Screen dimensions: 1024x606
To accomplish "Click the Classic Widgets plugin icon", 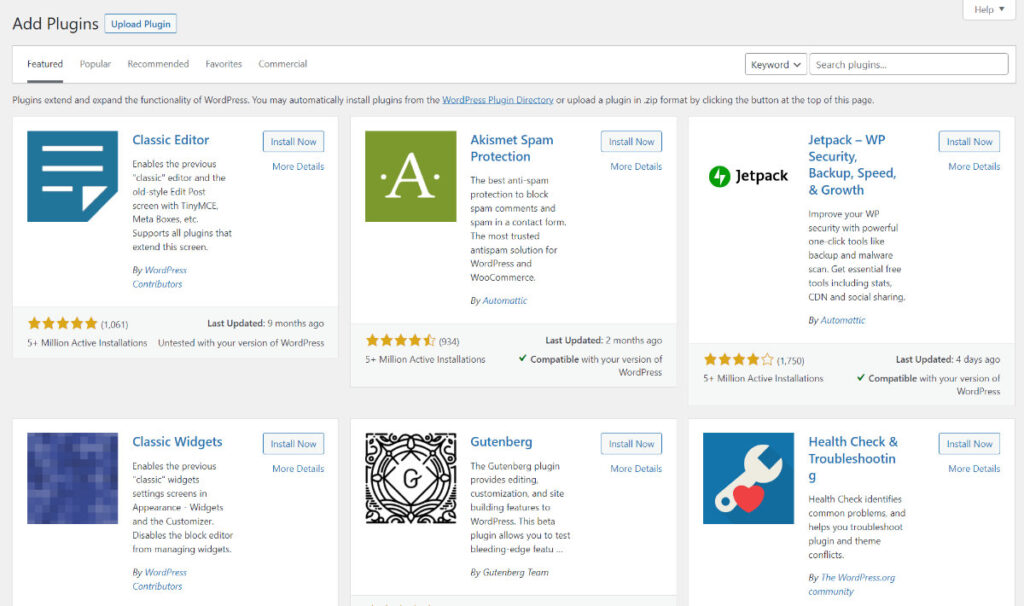I will (x=72, y=478).
